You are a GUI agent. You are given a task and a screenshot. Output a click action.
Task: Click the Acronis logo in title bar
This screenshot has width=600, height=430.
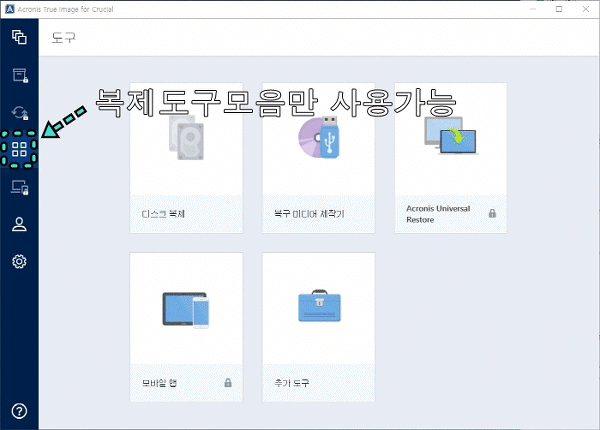pyautogui.click(x=10, y=9)
